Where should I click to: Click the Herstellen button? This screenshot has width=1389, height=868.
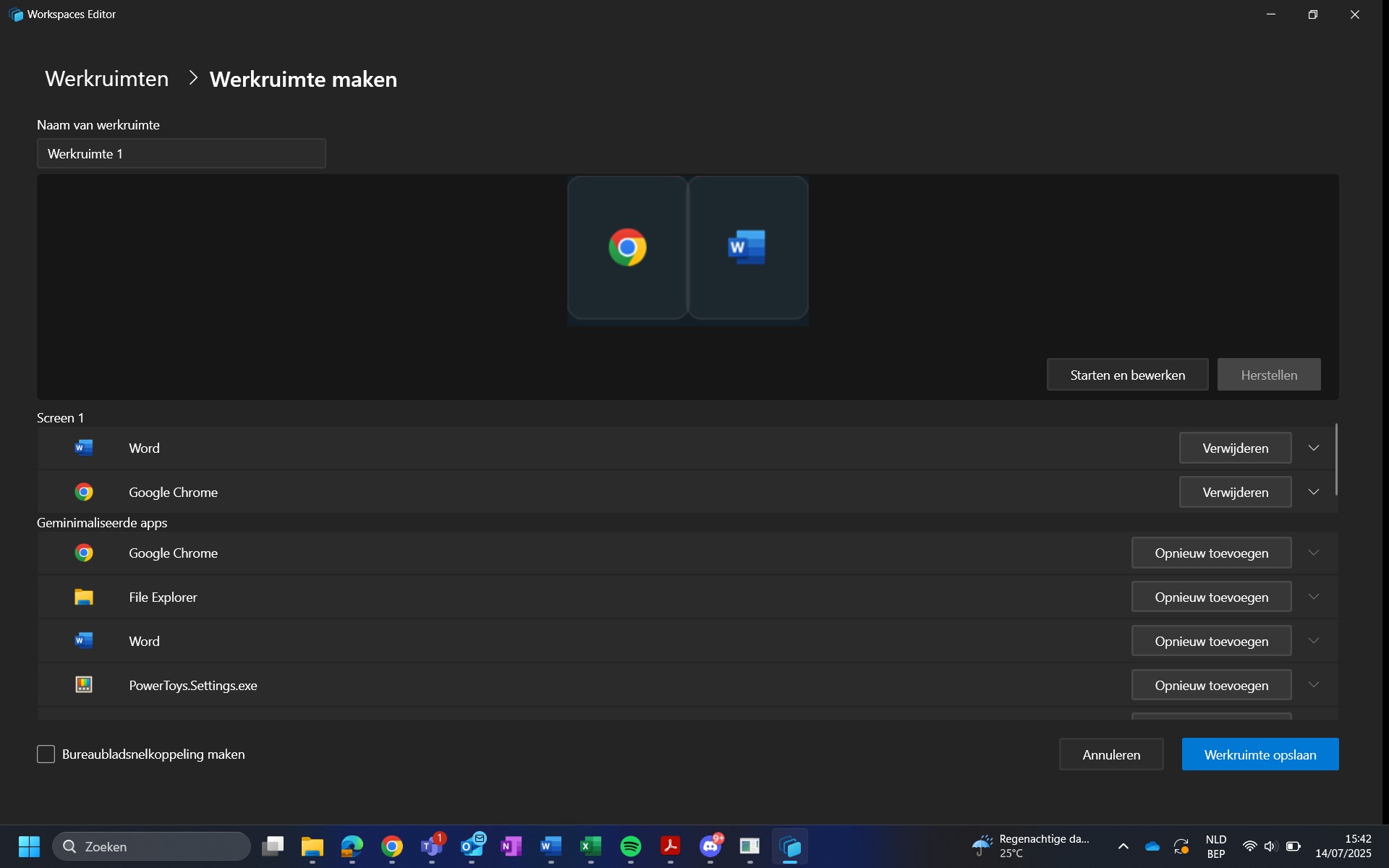pos(1269,375)
